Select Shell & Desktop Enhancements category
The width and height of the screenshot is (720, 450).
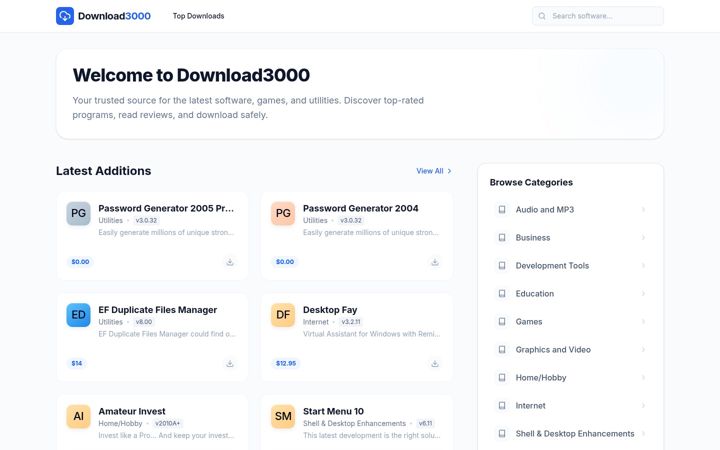coord(571,434)
